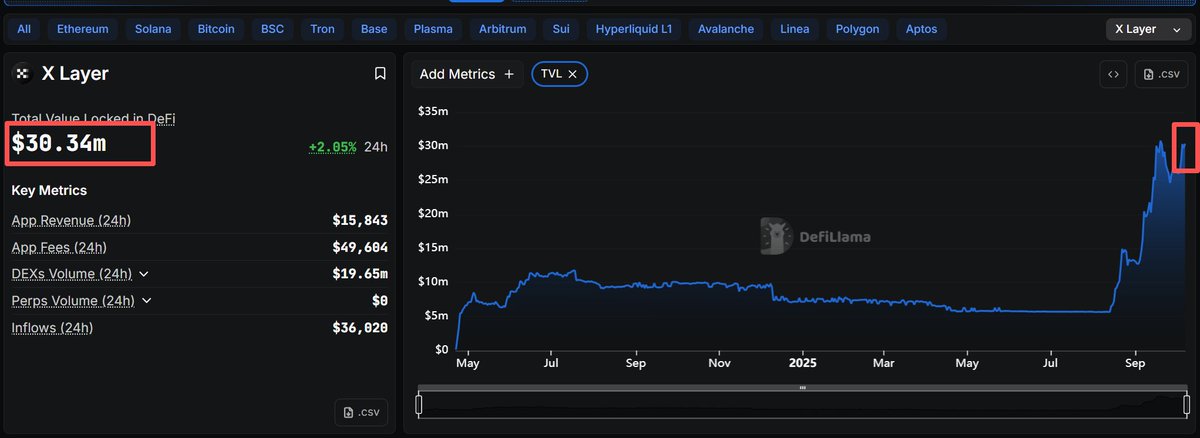Open the Base chain tab

(x=374, y=29)
